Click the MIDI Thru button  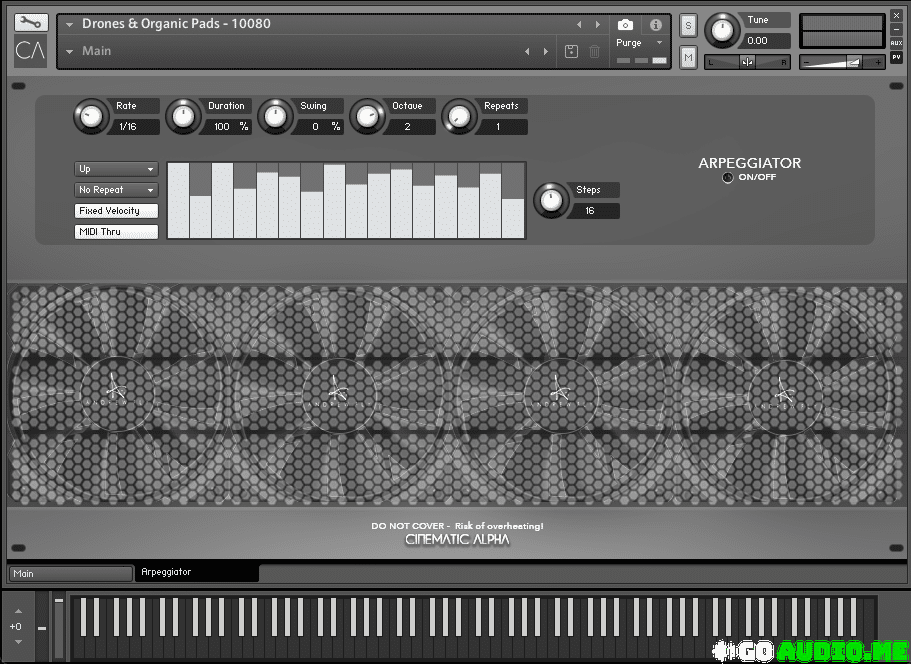tap(116, 232)
